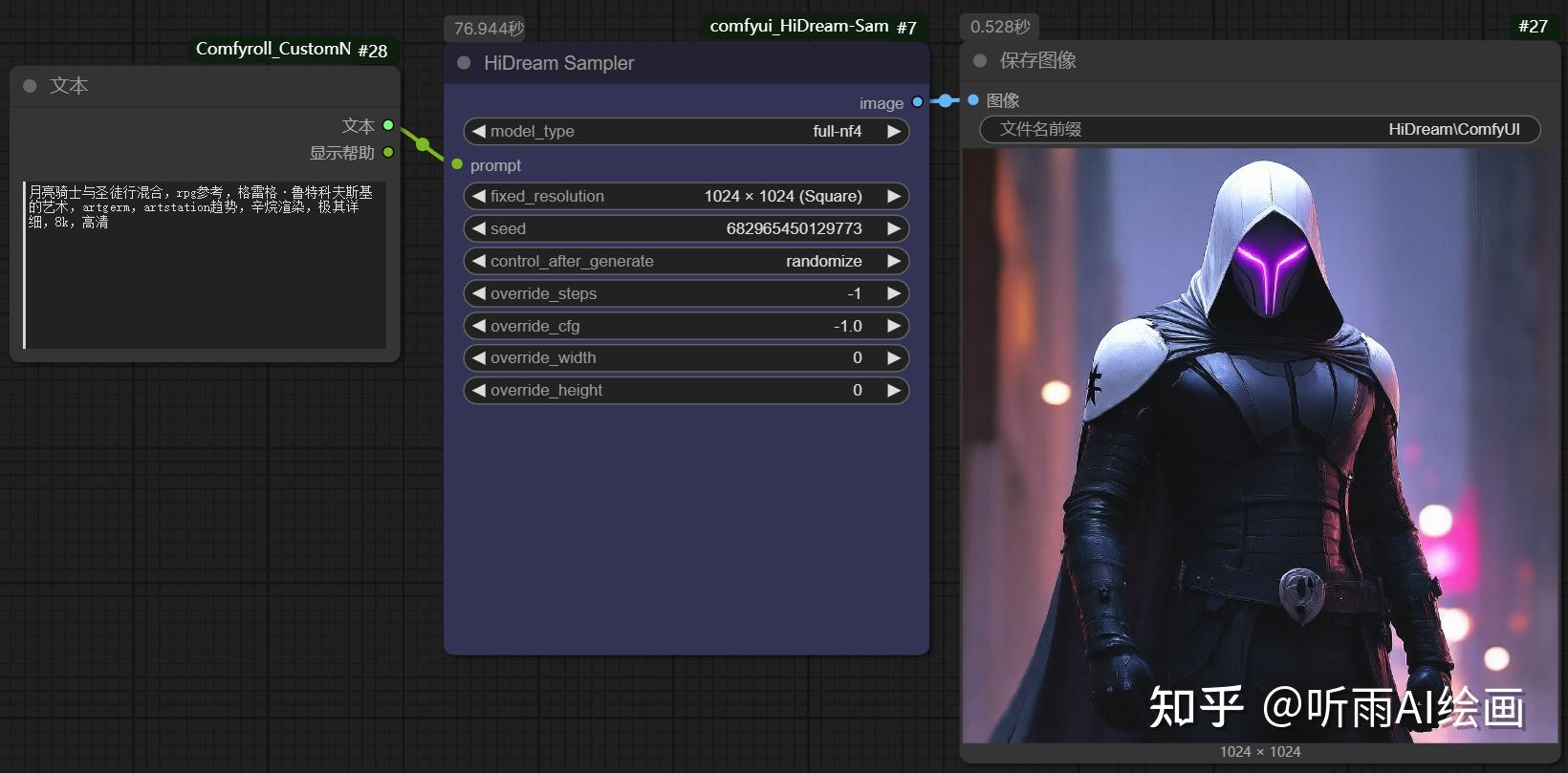Click the prompt text area
The image size is (1568, 773).
[205, 265]
